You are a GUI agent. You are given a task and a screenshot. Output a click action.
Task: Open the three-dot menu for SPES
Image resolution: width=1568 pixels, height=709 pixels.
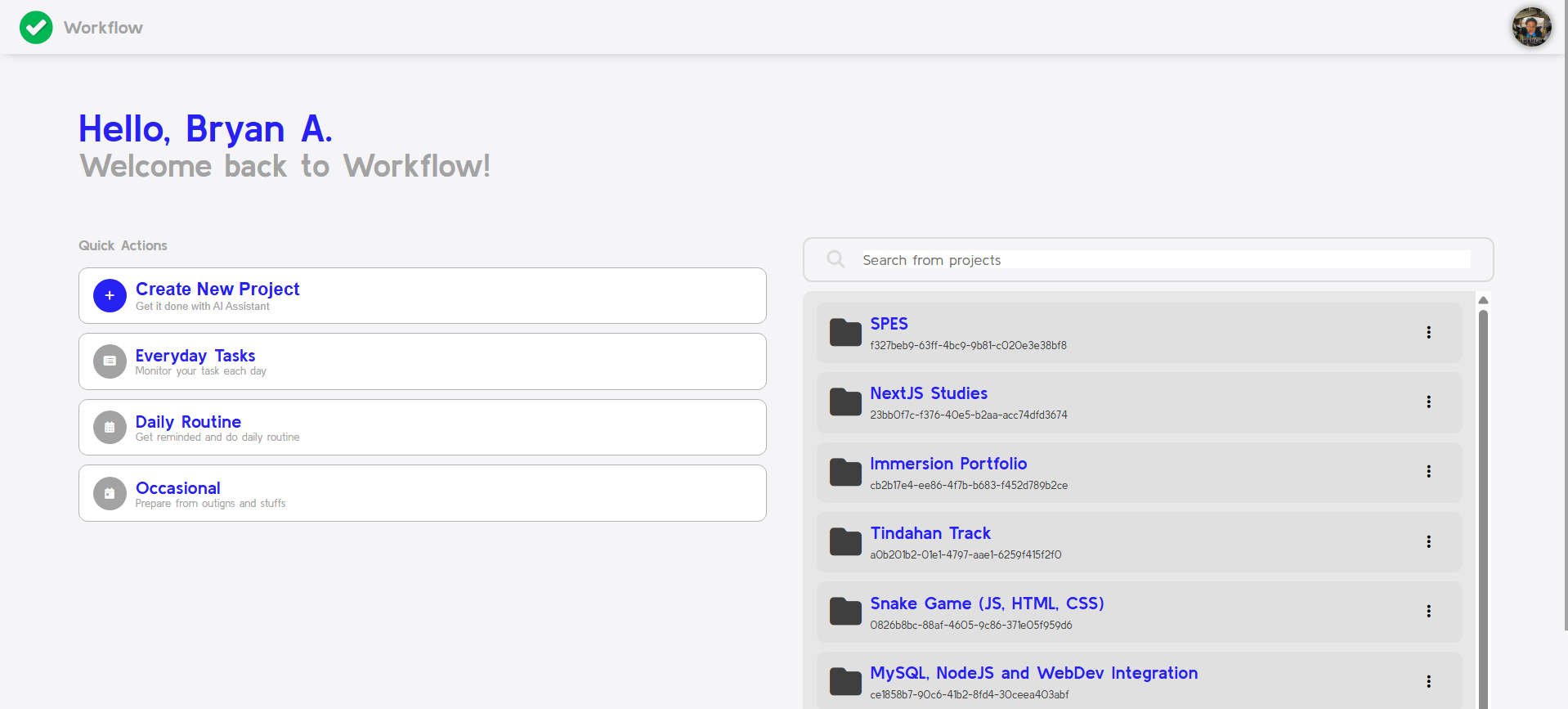click(1428, 333)
